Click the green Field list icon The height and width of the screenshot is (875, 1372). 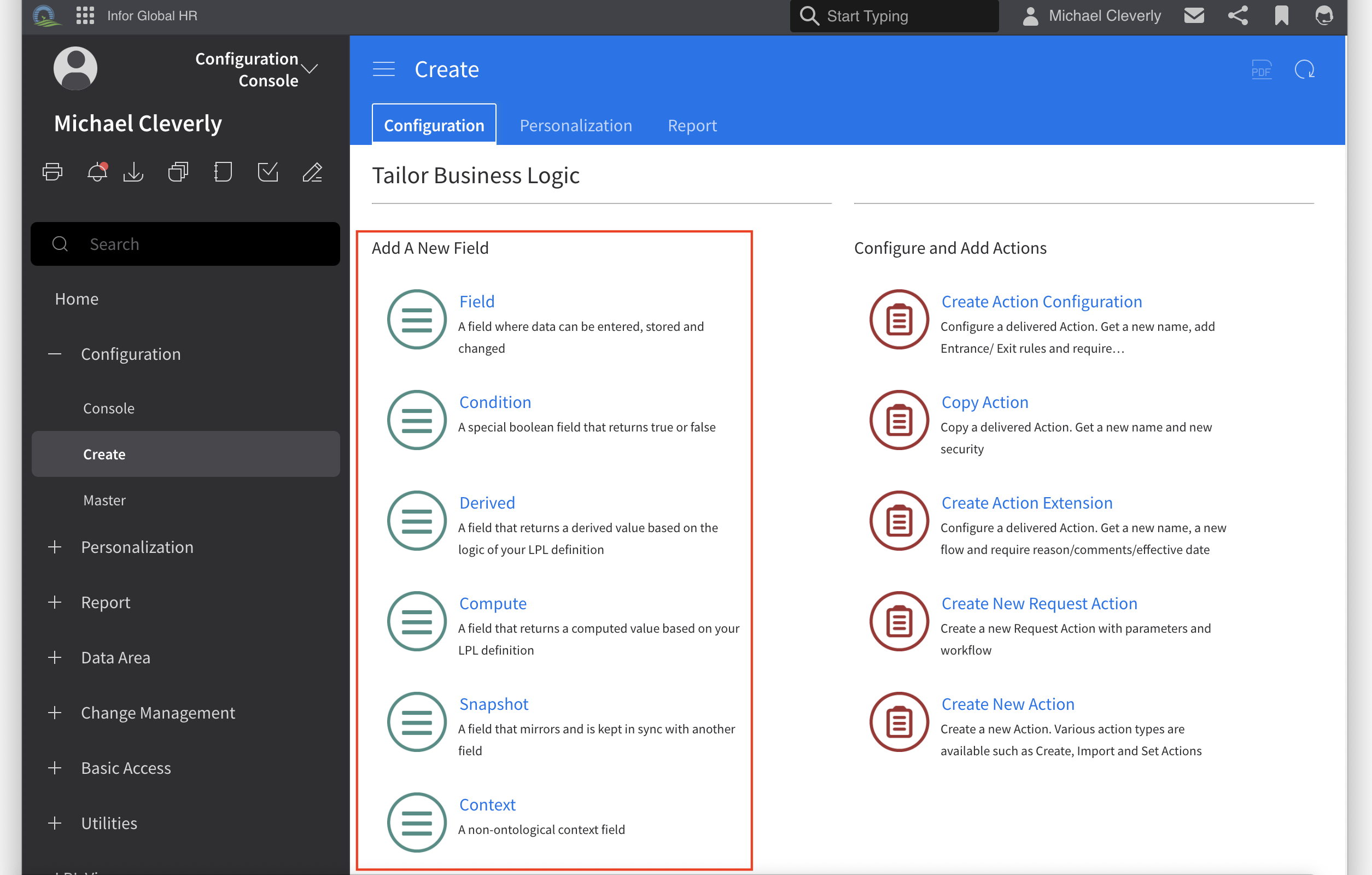417,319
